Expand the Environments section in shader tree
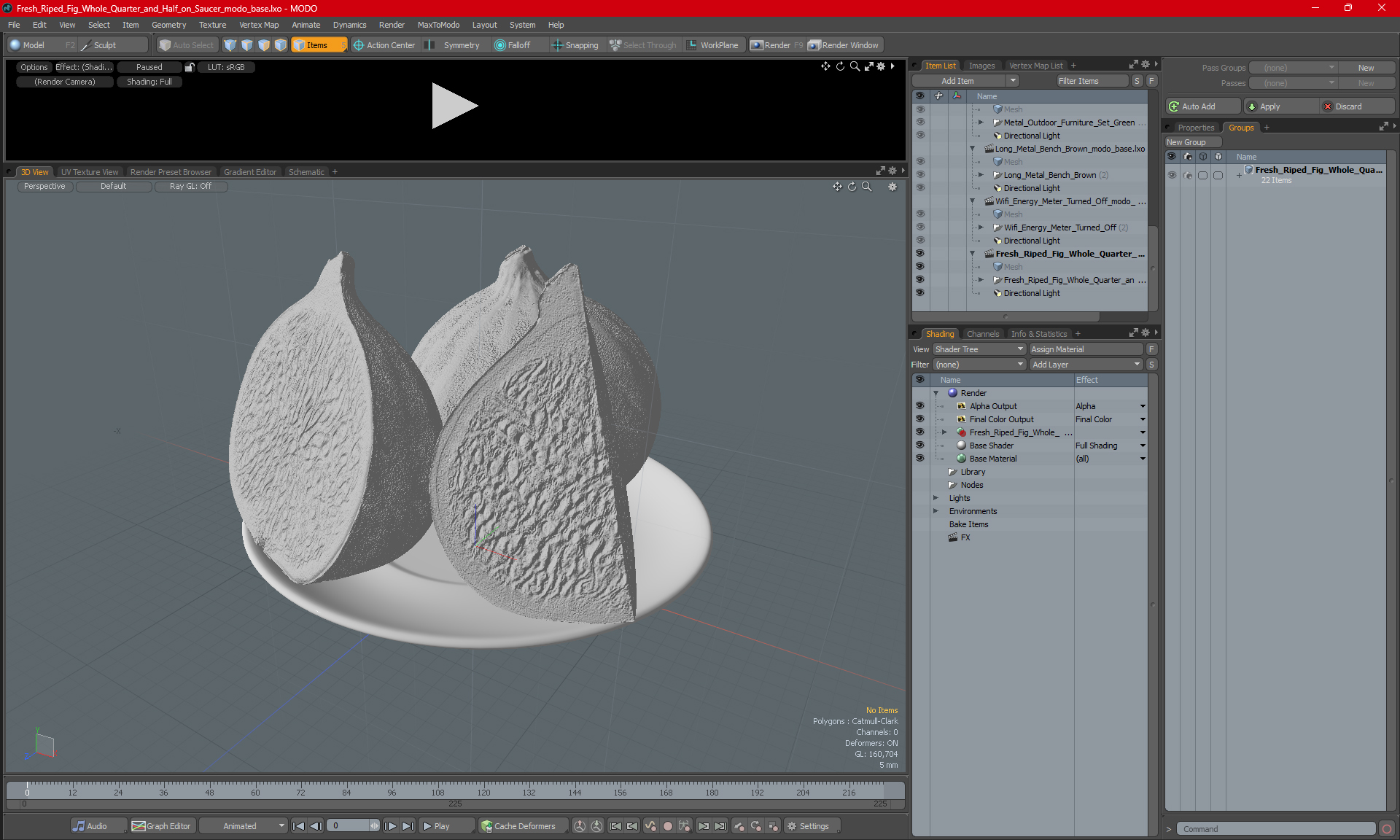 click(937, 511)
